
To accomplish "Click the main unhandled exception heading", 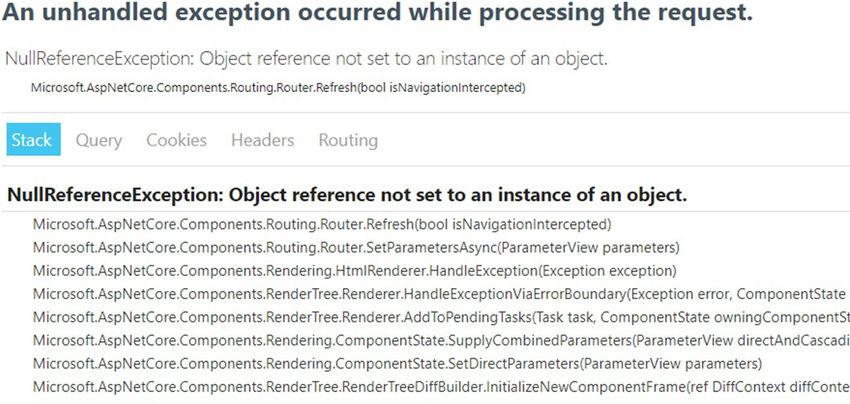I will 377,13.
